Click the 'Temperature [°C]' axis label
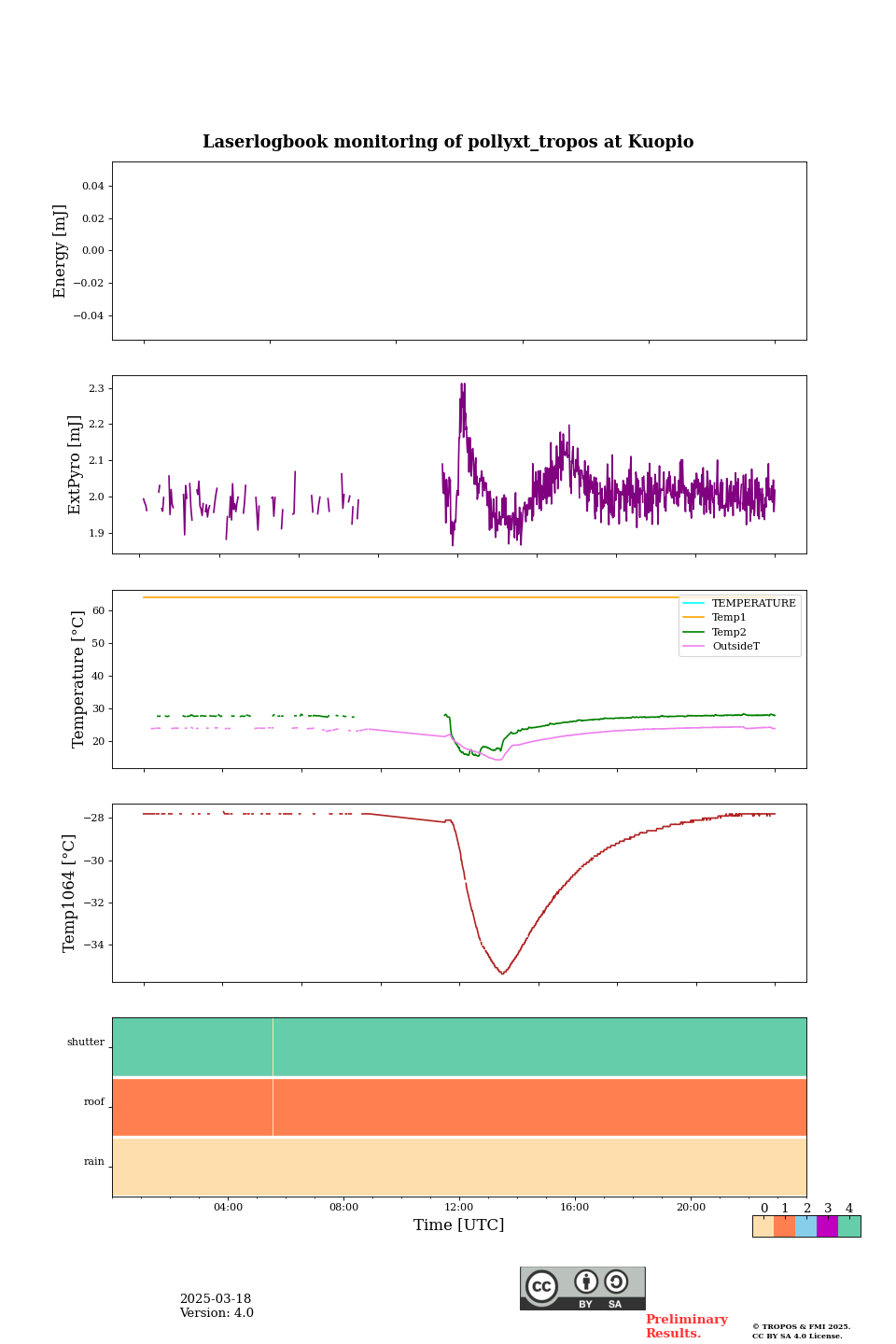 point(78,679)
